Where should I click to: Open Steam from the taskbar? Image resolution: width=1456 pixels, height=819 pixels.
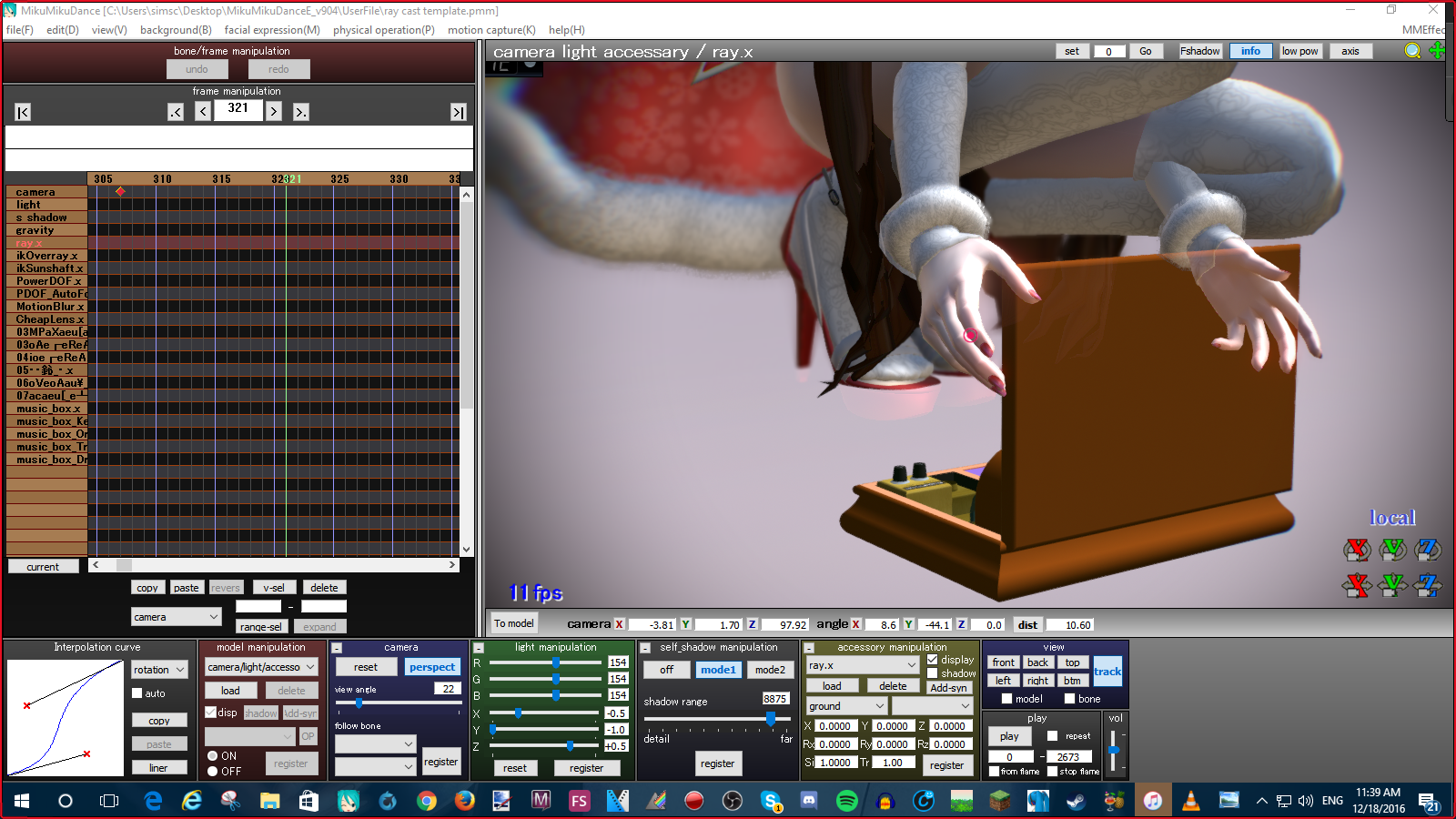1076,801
